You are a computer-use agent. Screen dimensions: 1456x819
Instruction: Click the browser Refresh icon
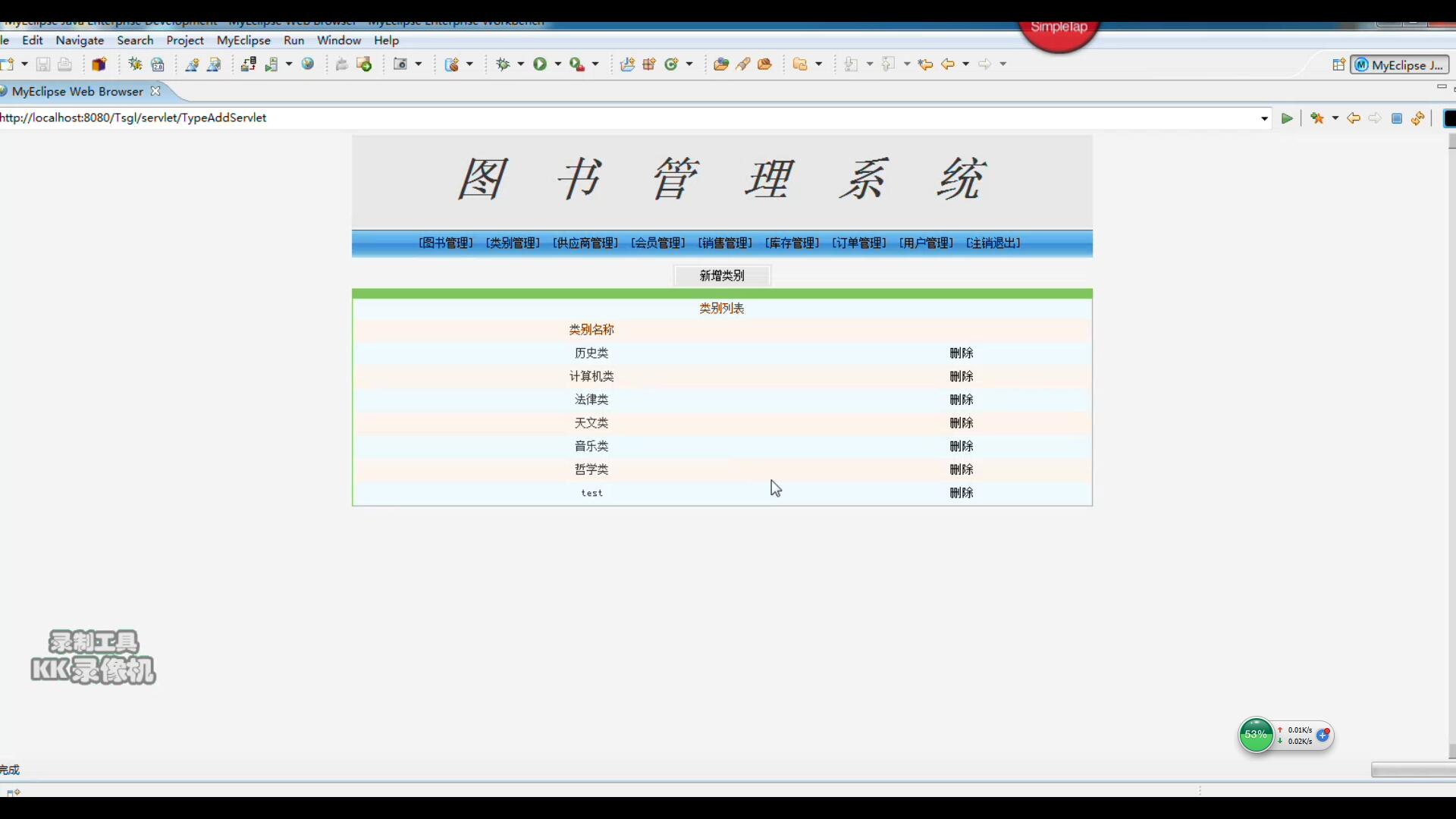[1418, 118]
